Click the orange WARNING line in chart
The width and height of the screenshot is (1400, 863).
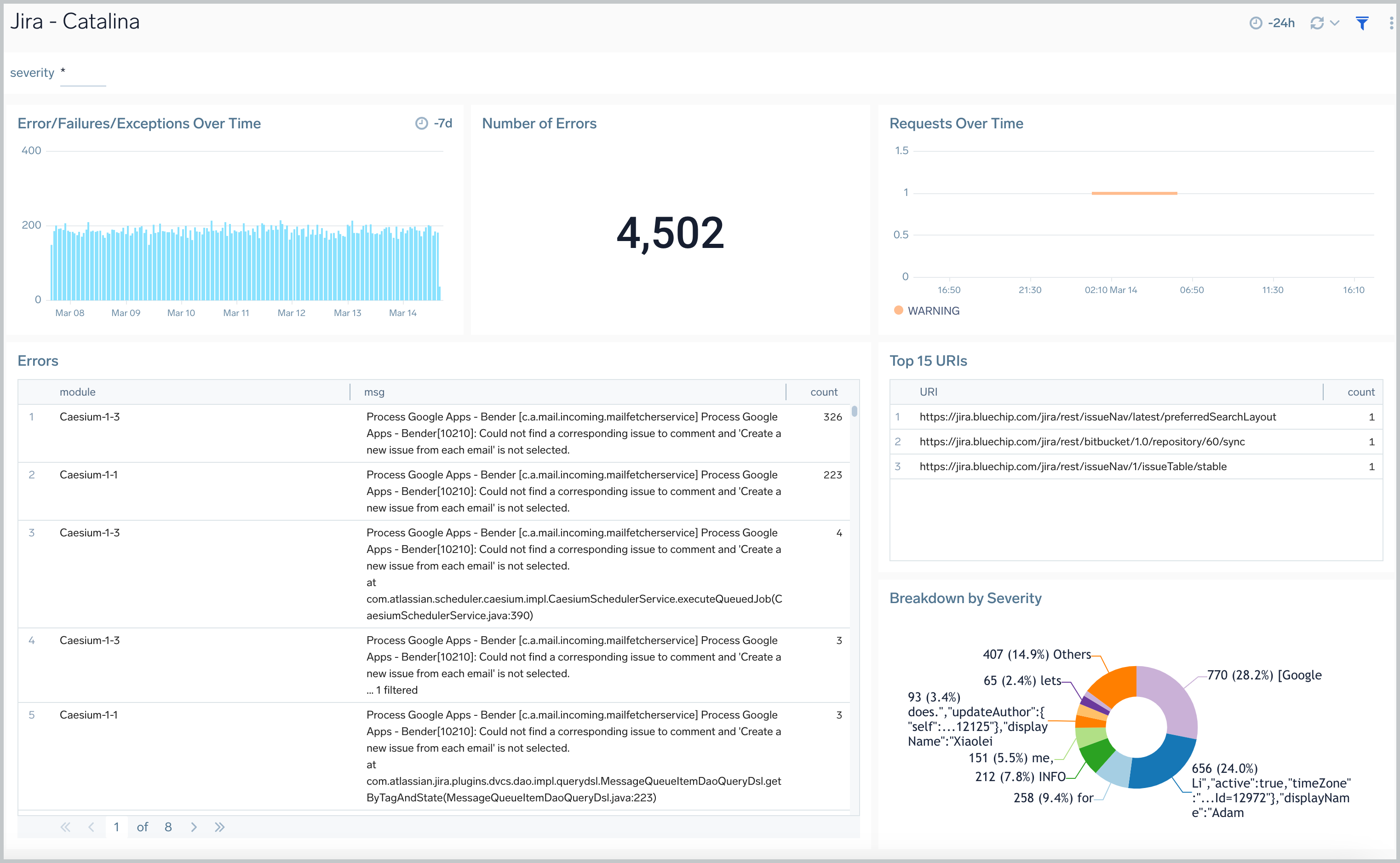point(1134,193)
